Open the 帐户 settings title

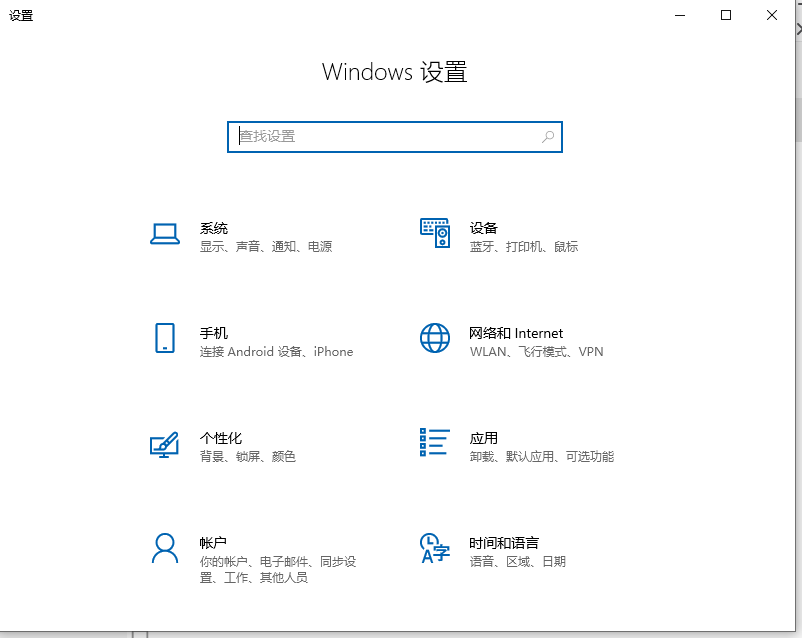(213, 543)
